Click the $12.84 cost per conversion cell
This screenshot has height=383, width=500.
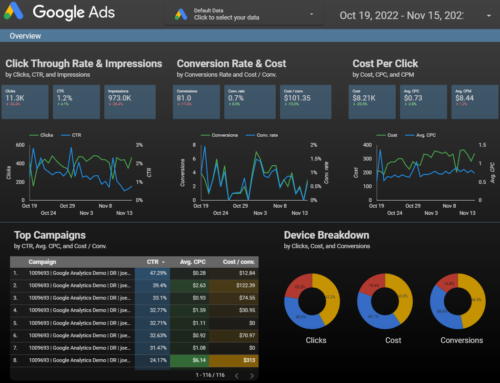[234, 273]
